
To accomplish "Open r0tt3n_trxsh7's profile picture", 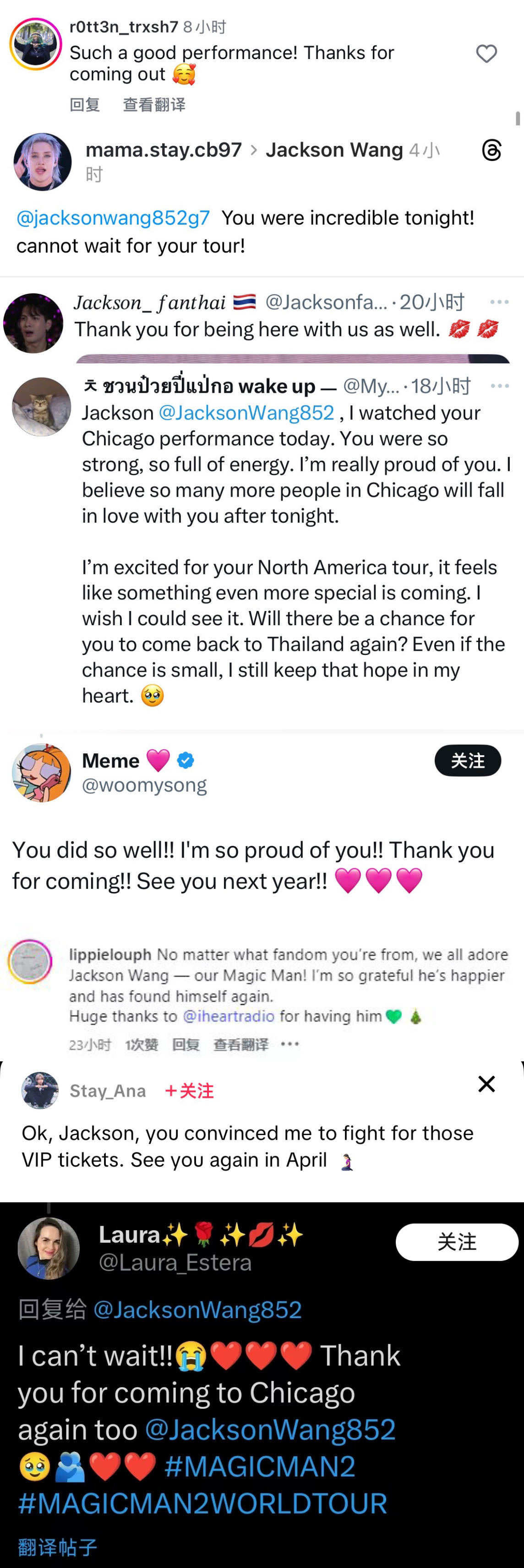I will (x=35, y=44).
